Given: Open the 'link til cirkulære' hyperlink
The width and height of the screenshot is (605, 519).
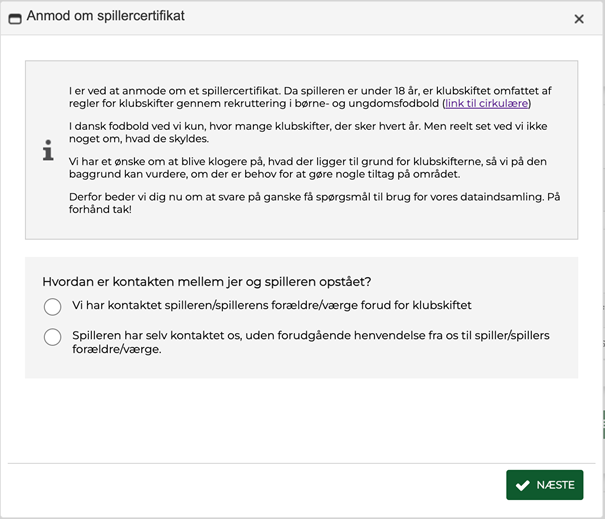Looking at the screenshot, I should point(486,103).
